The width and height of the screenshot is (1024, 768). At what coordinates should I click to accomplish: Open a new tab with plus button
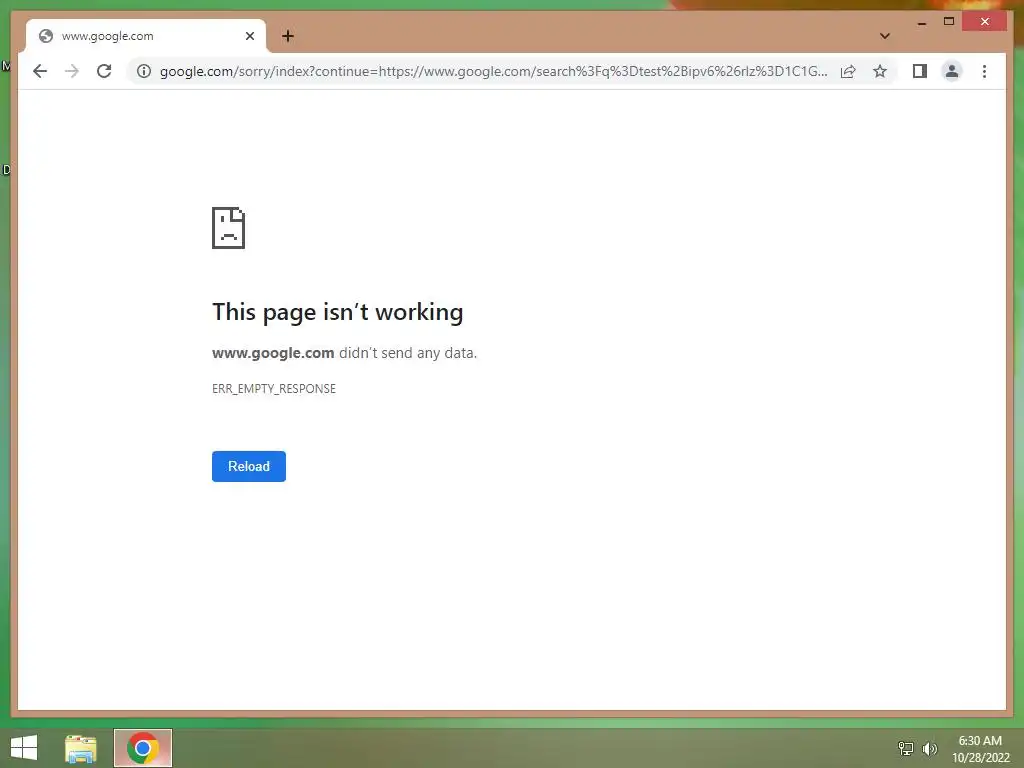tap(288, 36)
